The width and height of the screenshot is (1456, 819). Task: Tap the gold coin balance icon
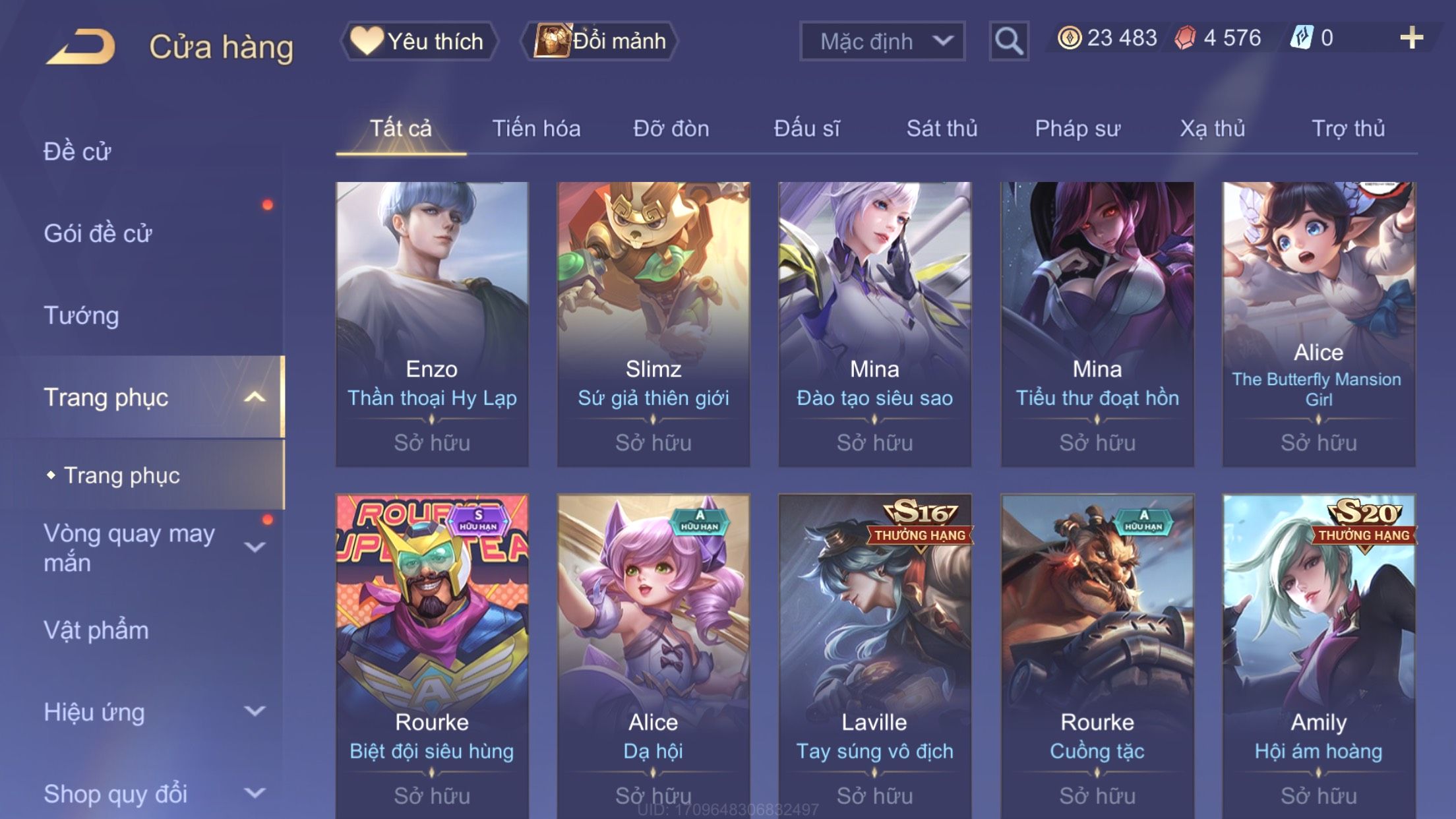click(1069, 38)
